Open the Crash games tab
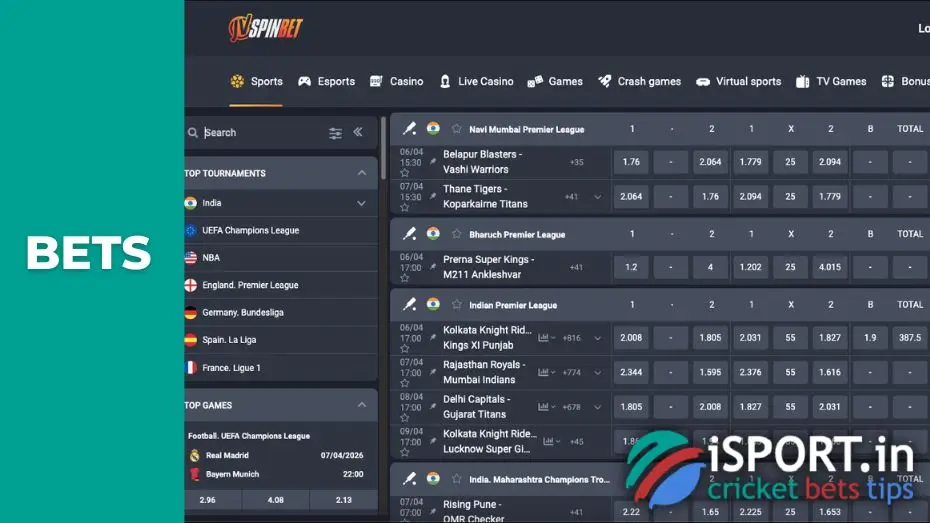 point(639,82)
